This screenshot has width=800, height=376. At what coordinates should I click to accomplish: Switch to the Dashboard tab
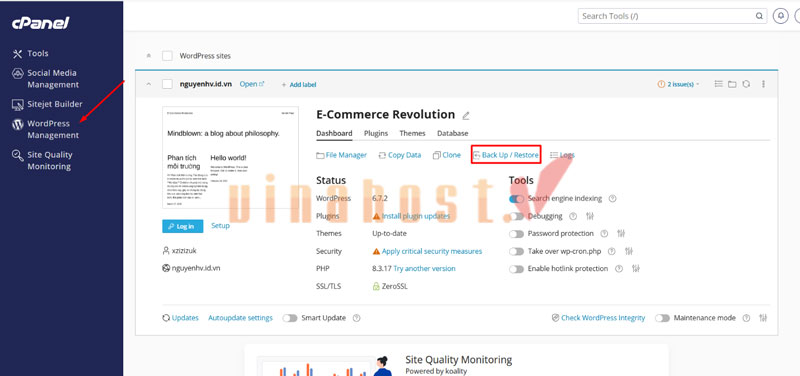[334, 133]
